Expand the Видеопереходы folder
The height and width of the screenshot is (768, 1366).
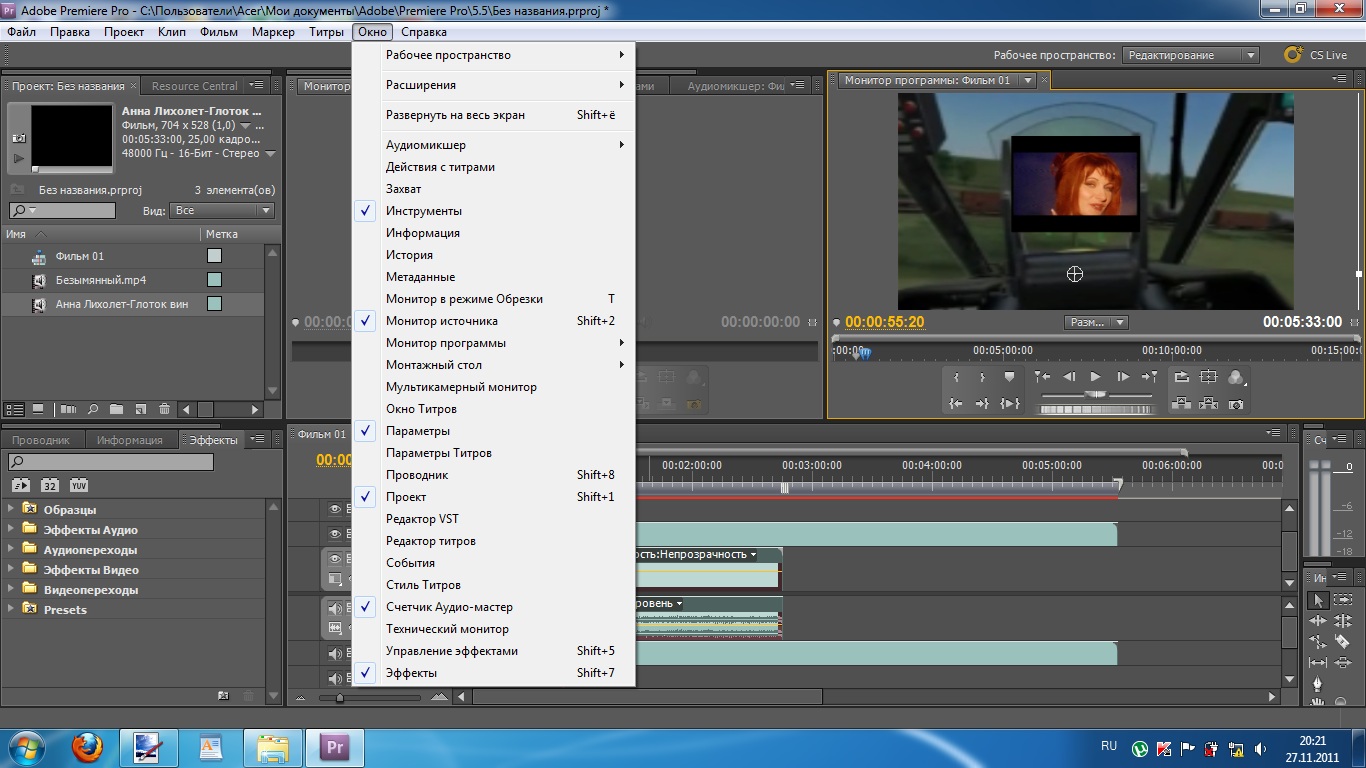12,589
